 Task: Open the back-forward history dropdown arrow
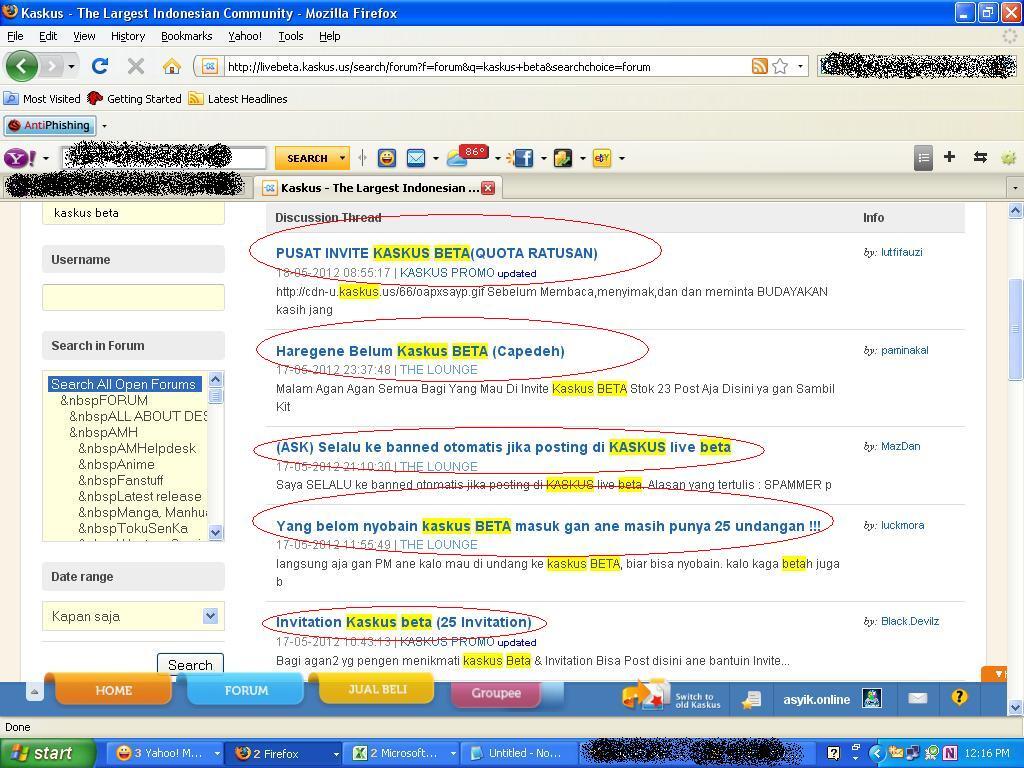(71, 66)
